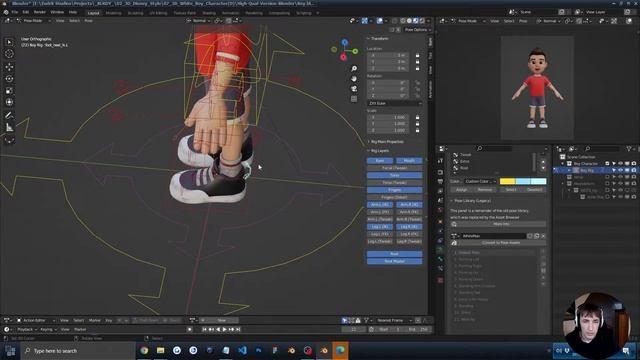Click the pale cyan right color swatch
This screenshot has width=640, height=360.
point(538,181)
